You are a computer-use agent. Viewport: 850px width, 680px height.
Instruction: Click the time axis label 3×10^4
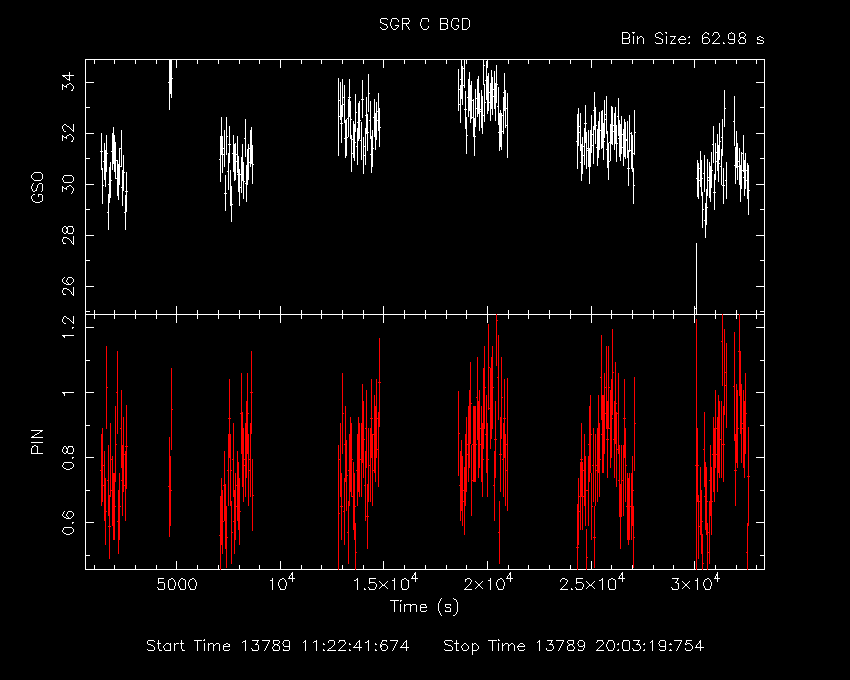tap(694, 583)
